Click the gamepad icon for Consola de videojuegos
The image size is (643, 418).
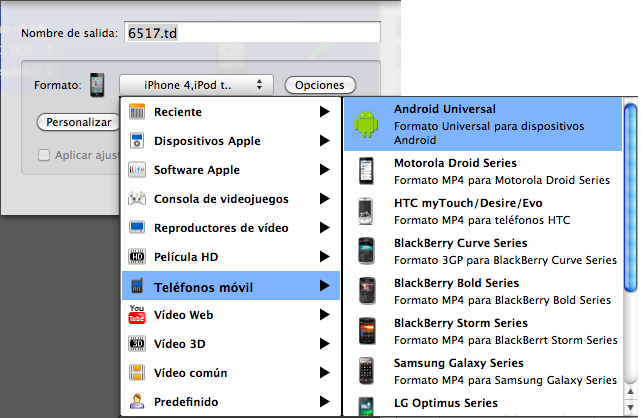pos(138,199)
